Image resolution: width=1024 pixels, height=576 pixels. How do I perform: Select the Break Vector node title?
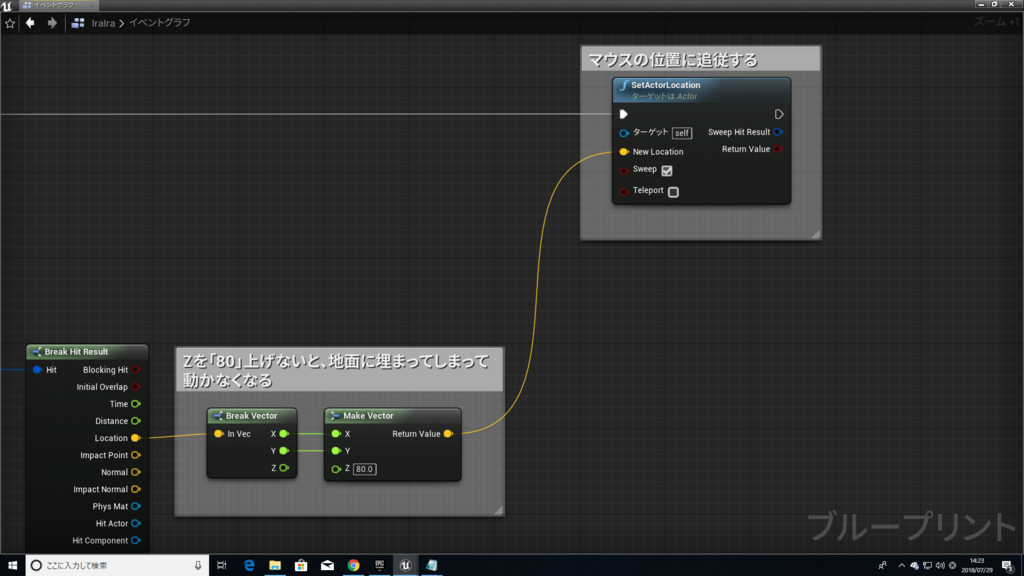click(x=251, y=415)
